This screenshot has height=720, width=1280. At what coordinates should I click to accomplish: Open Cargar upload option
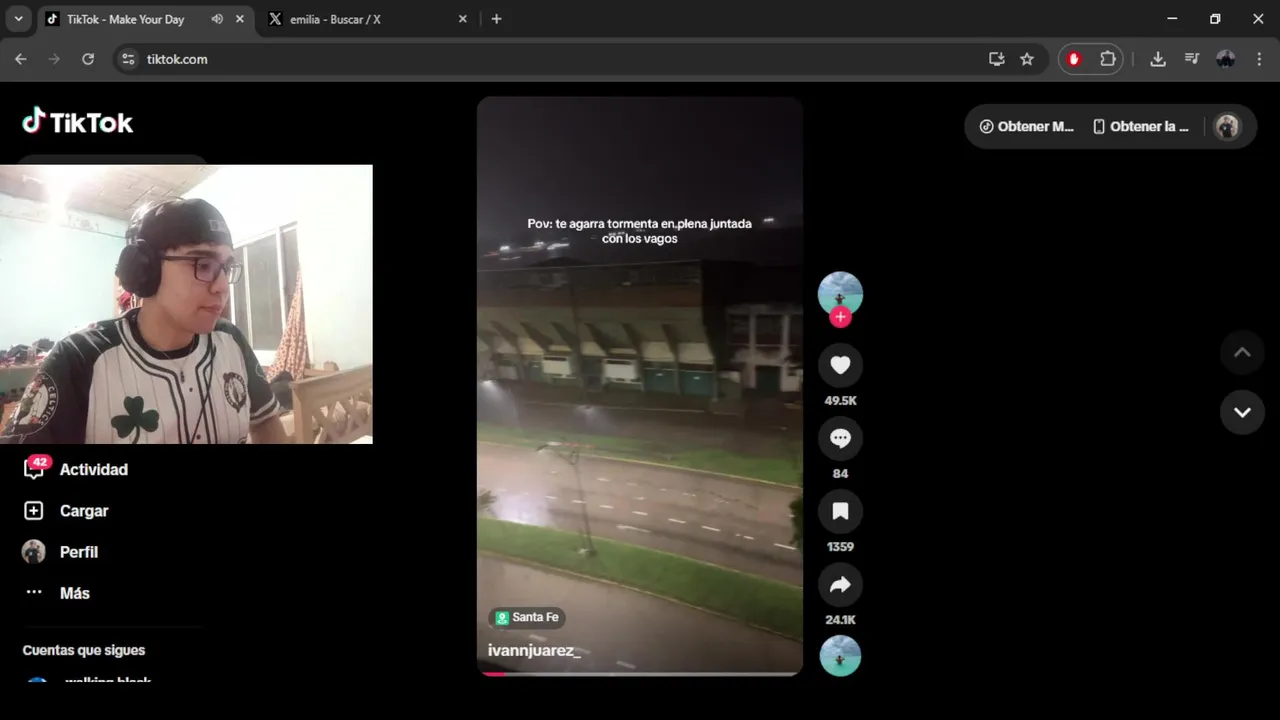[66, 511]
